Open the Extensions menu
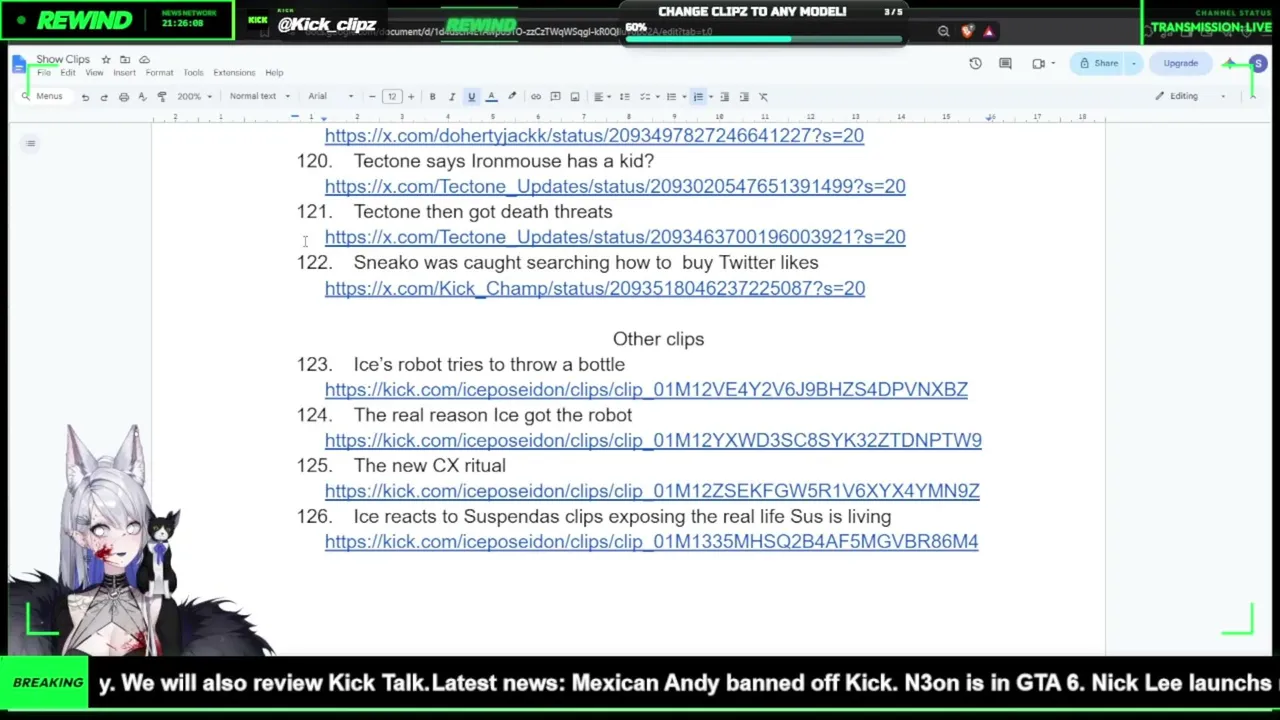Viewport: 1280px width, 720px height. [234, 73]
